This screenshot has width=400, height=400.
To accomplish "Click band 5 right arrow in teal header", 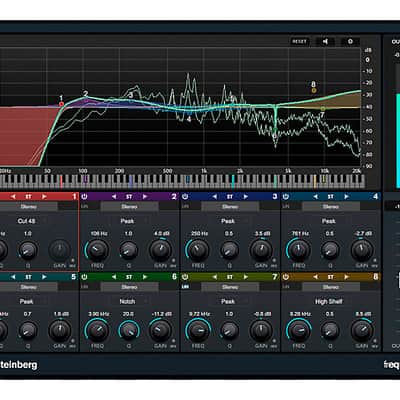I will (44, 277).
